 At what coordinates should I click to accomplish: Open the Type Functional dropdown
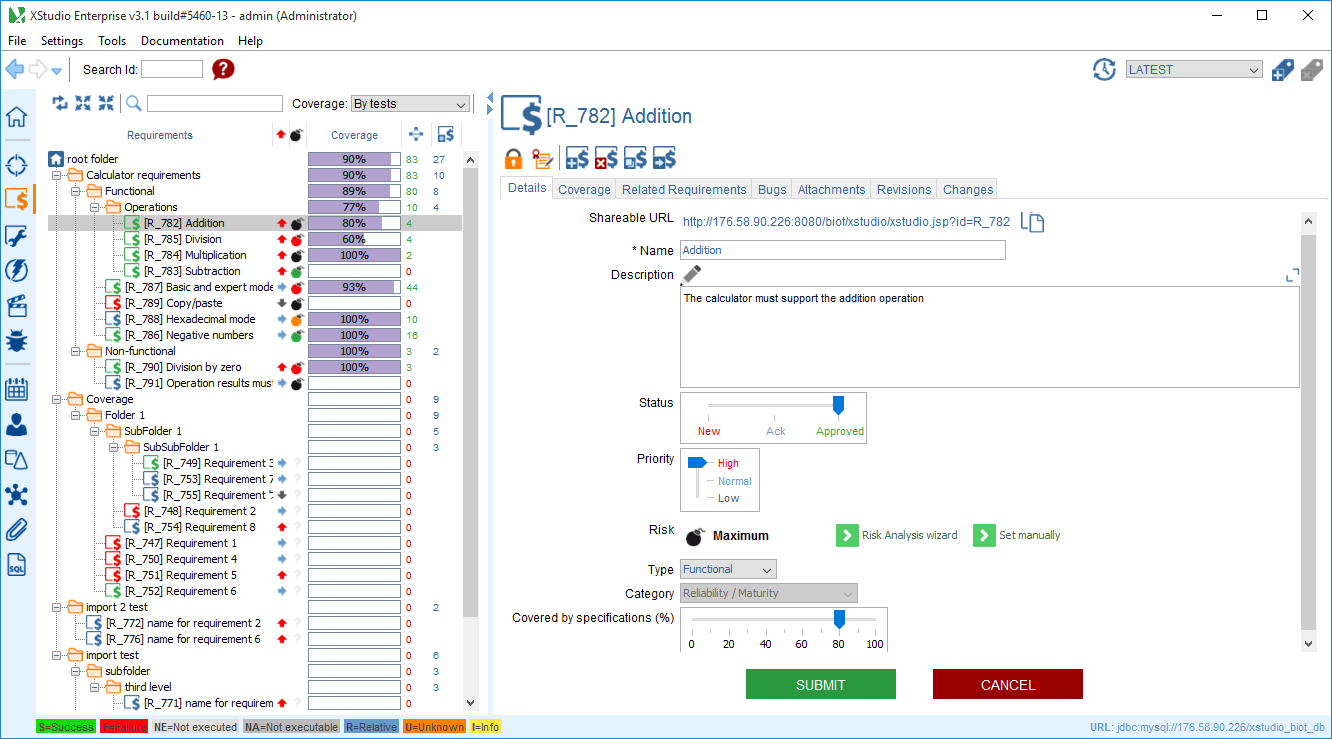click(x=728, y=569)
